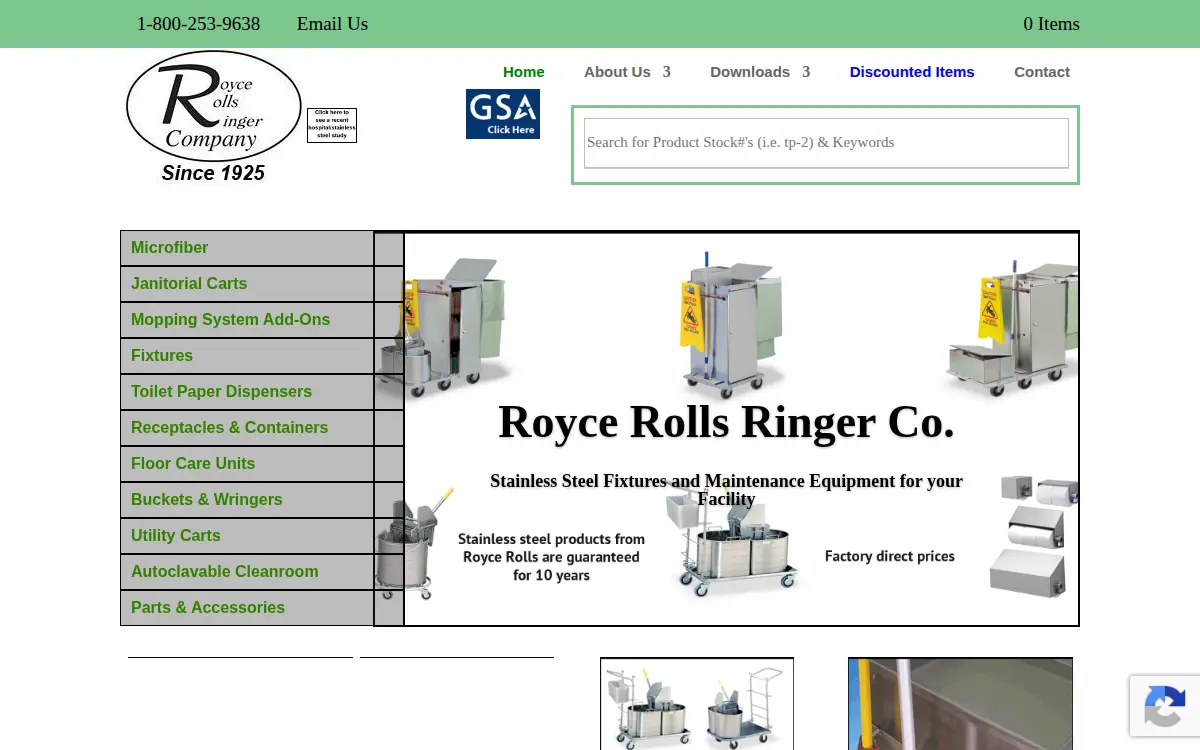Viewport: 1200px width, 750px height.
Task: Click the double-tank mop cart image in banner
Action: [x=732, y=540]
